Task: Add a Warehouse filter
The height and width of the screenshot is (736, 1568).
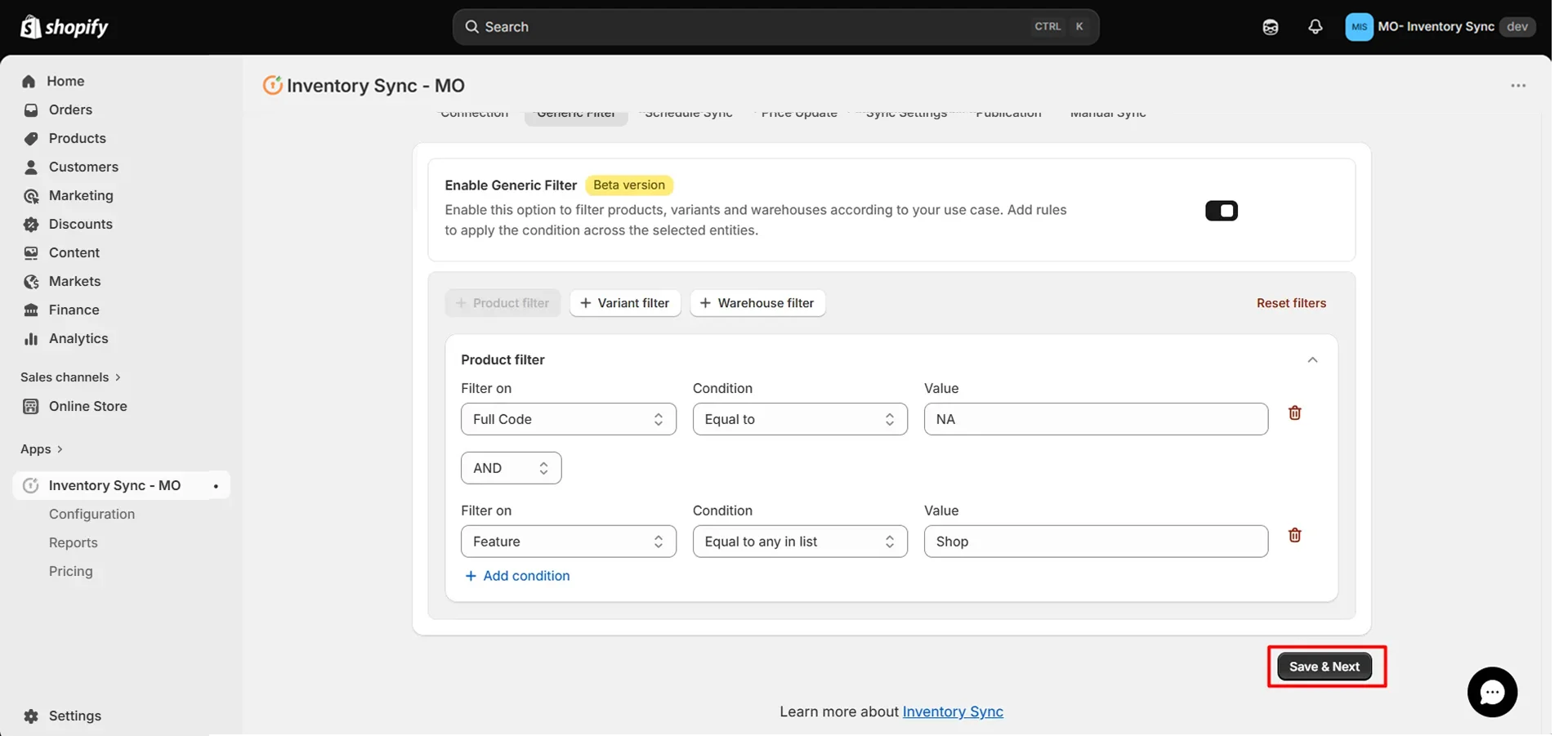Action: pyautogui.click(x=757, y=303)
